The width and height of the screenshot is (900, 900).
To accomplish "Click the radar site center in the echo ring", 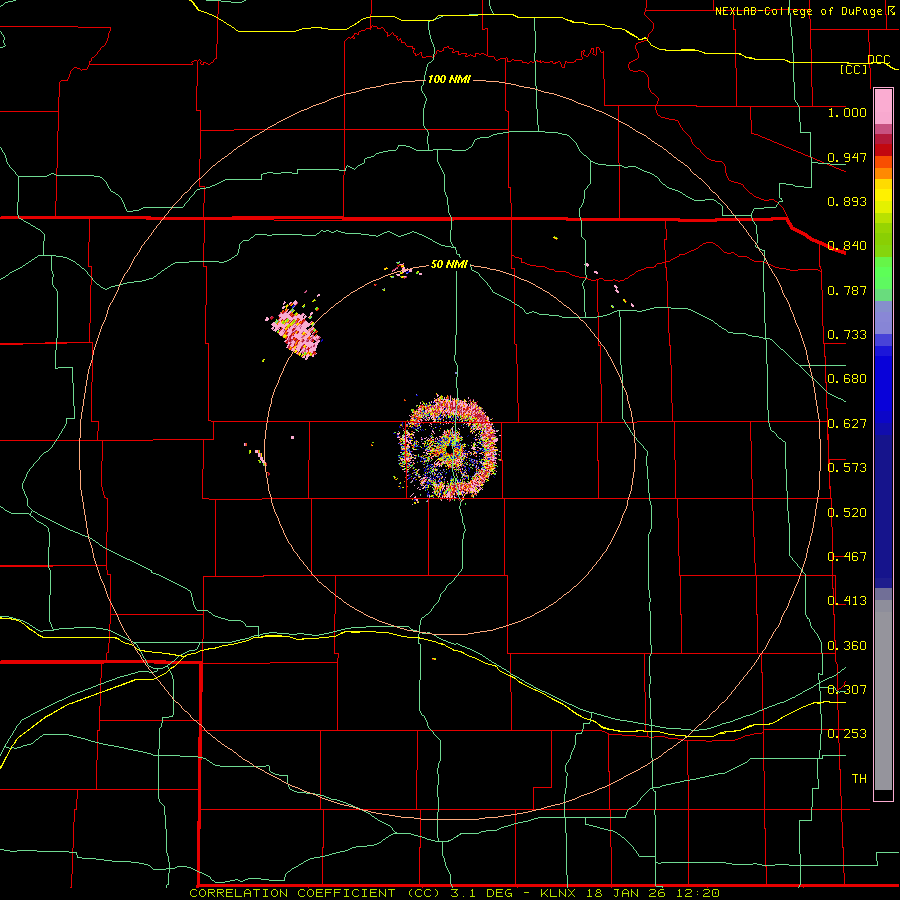I will coord(451,451).
